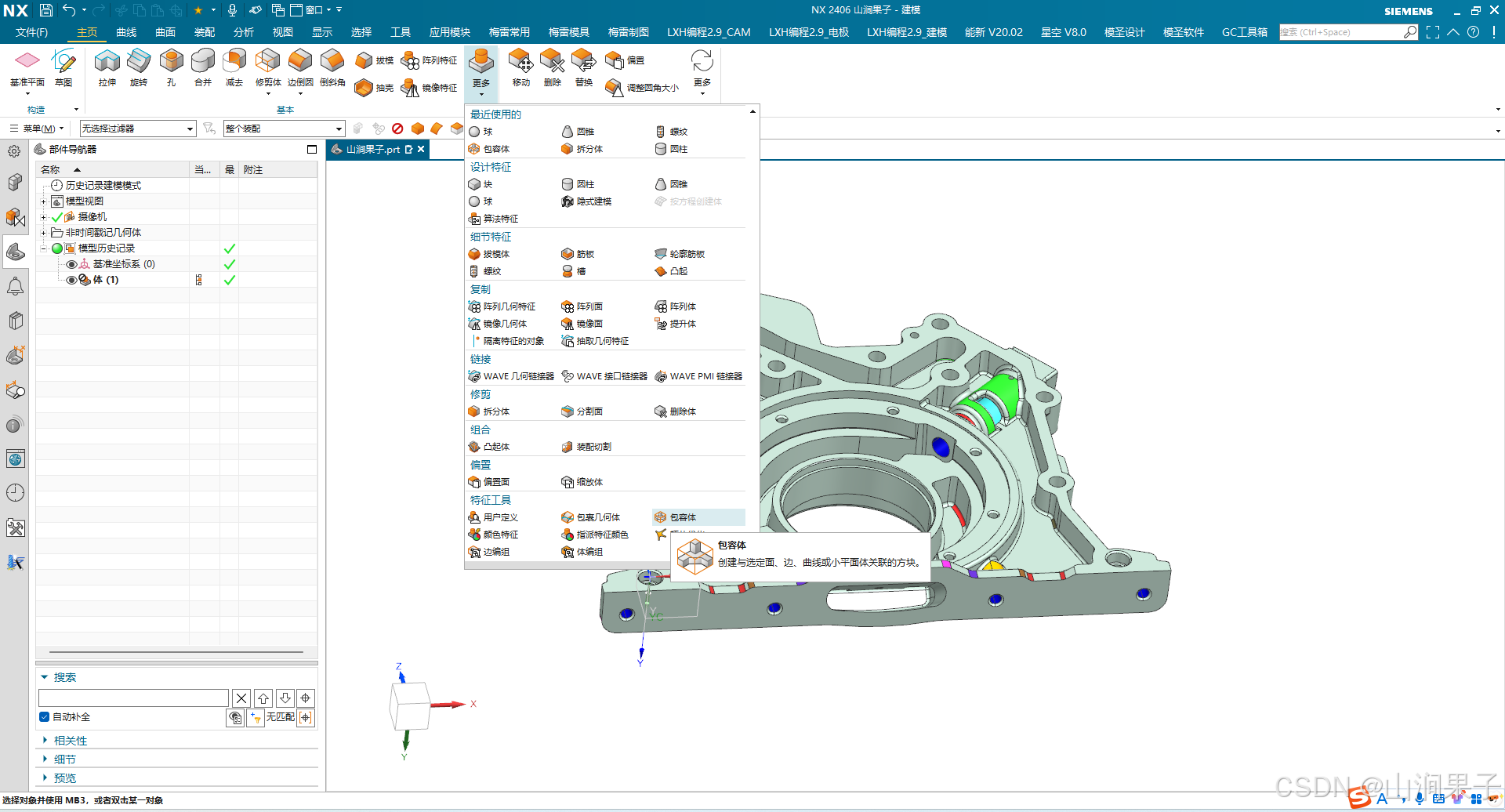Click the 山涧果子.prt document tab
Screen dimensions: 1505x812
click(x=376, y=149)
